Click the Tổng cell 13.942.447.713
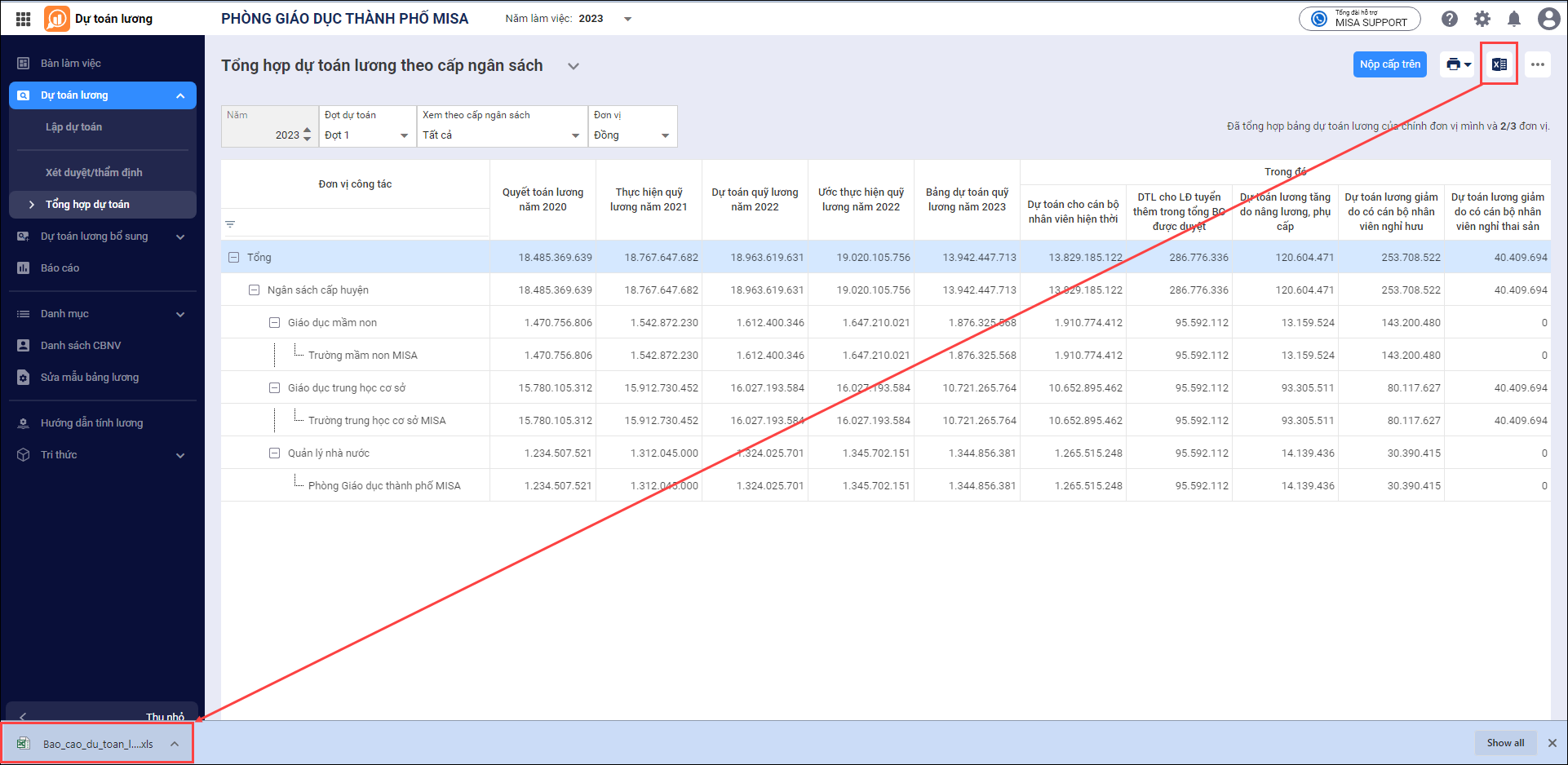This screenshot has height=765, width=1568. pyautogui.click(x=968, y=258)
